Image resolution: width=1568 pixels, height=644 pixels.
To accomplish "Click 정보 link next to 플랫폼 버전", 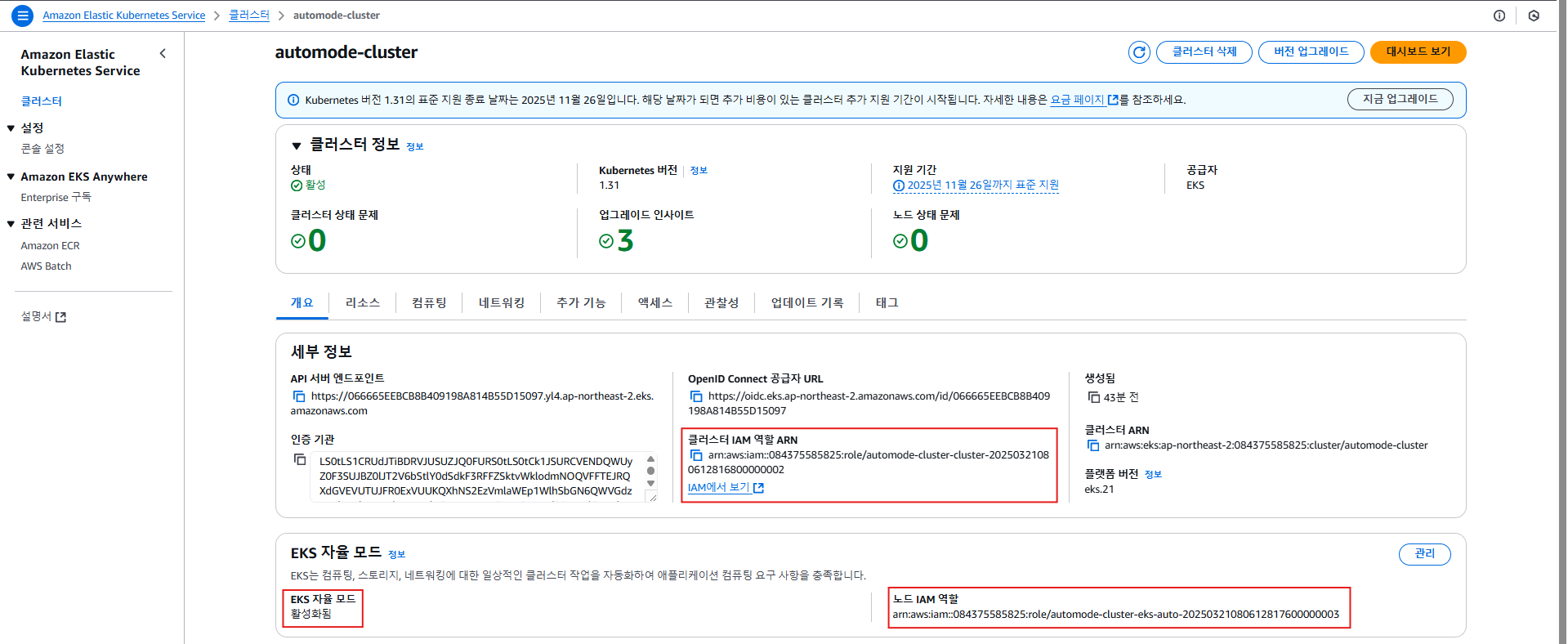I will pos(1153,475).
